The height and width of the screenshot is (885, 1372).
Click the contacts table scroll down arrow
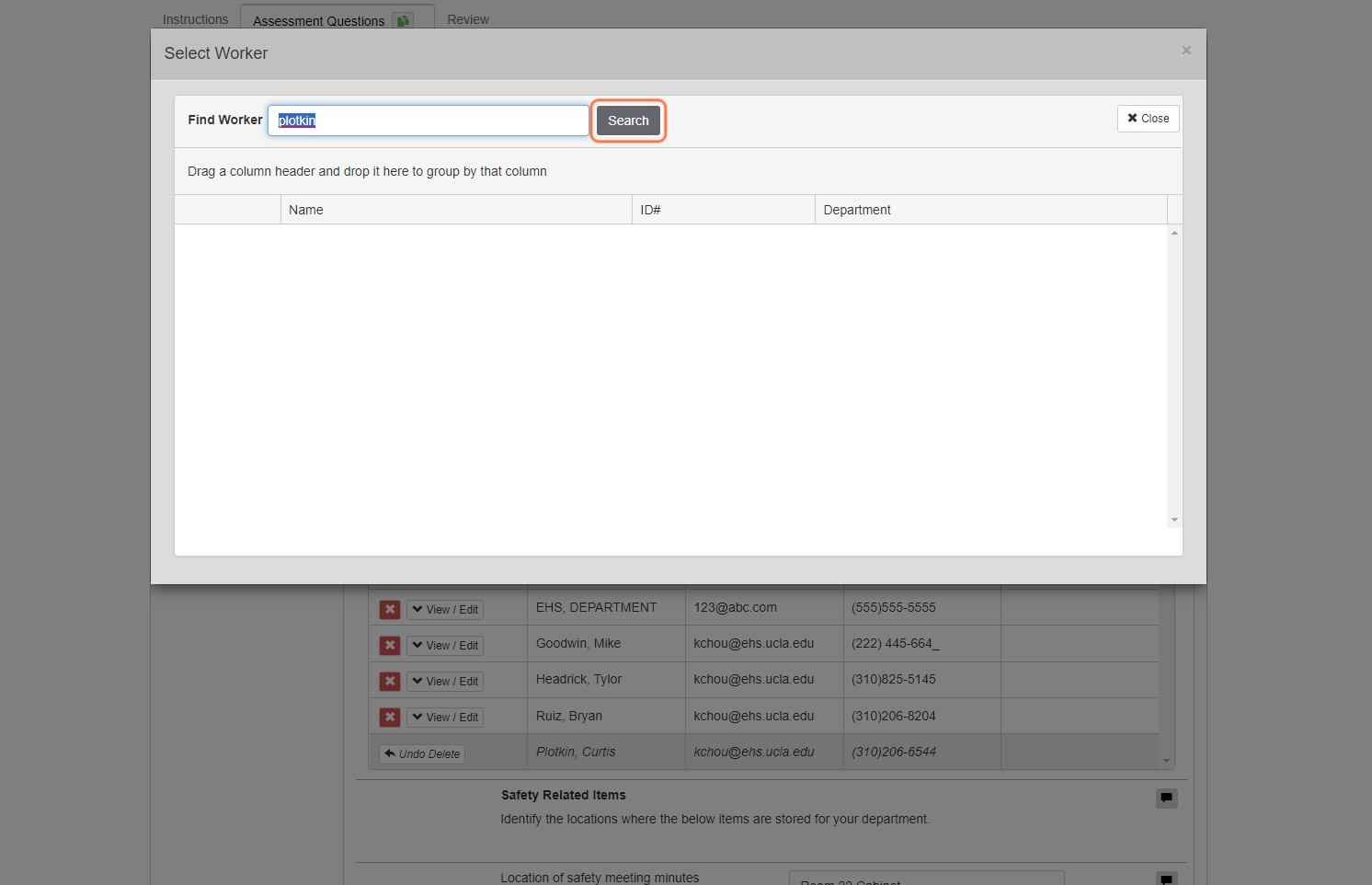pos(1167,761)
